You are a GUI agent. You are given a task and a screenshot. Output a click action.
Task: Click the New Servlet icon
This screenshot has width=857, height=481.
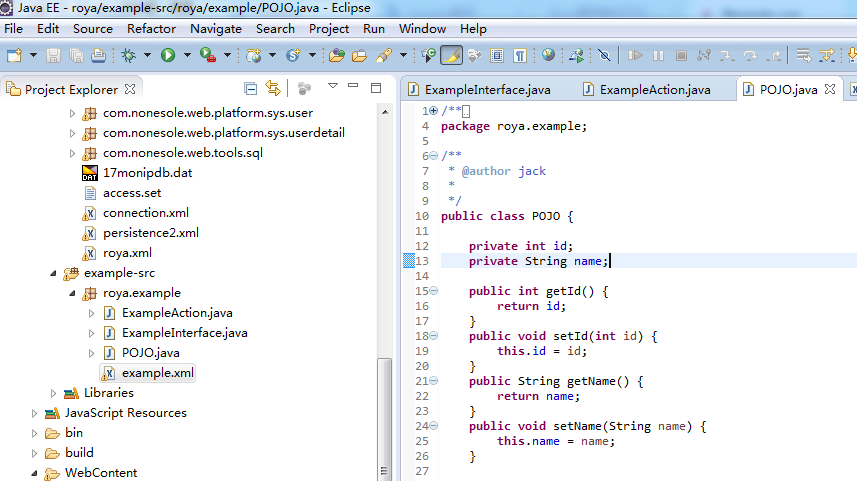point(294,55)
